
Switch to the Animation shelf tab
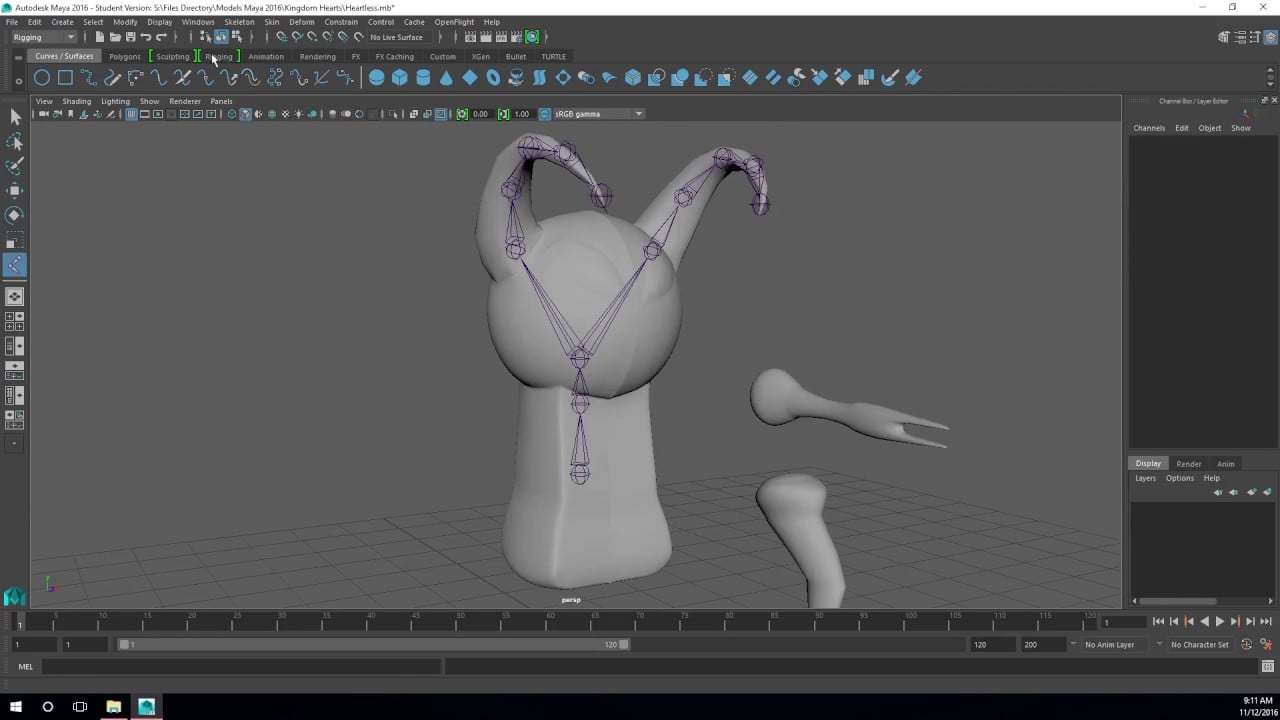(266, 57)
